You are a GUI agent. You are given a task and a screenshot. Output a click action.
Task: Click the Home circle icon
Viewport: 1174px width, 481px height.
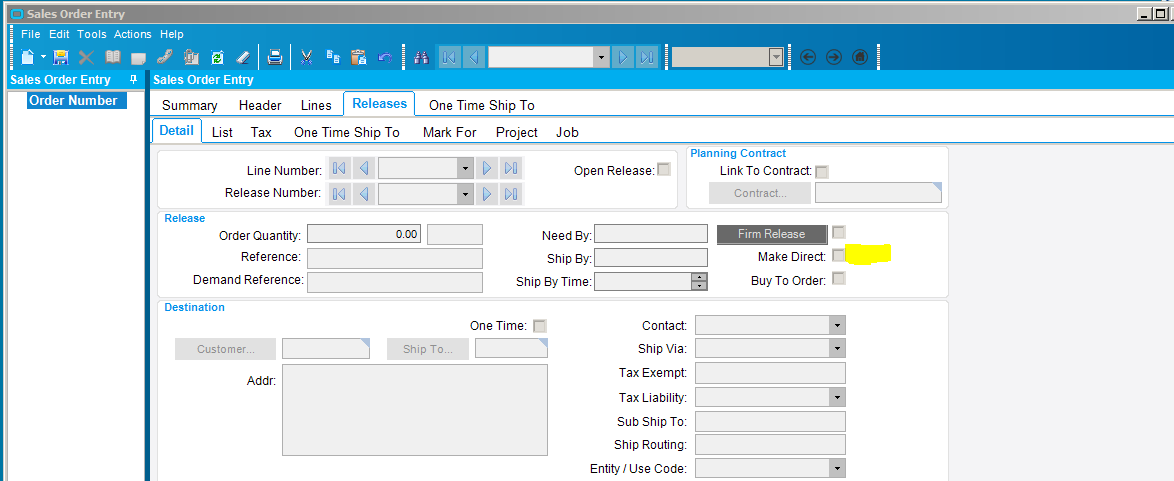point(860,58)
